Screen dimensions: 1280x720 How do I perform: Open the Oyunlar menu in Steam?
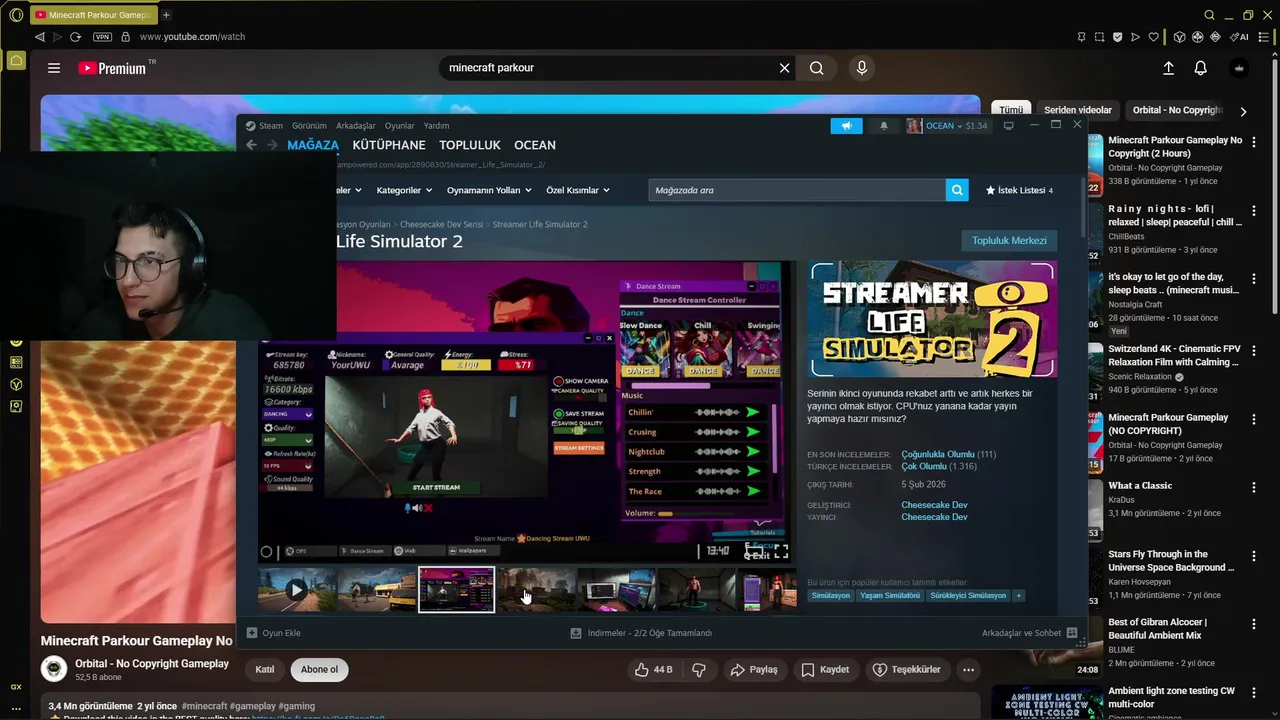(400, 126)
